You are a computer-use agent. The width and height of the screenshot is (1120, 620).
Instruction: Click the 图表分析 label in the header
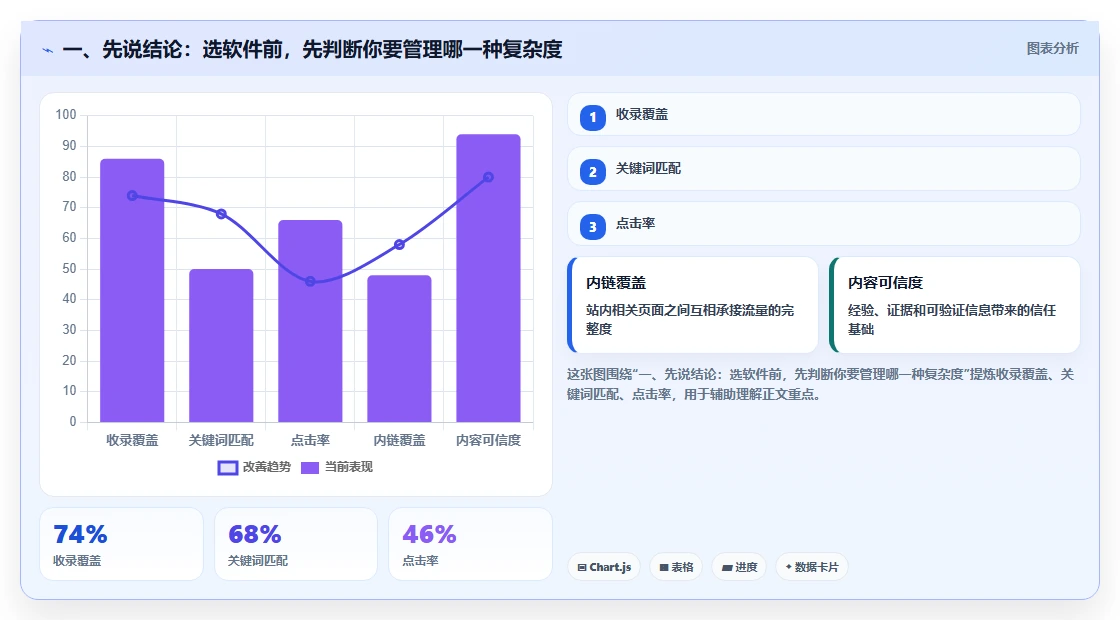[1052, 49]
